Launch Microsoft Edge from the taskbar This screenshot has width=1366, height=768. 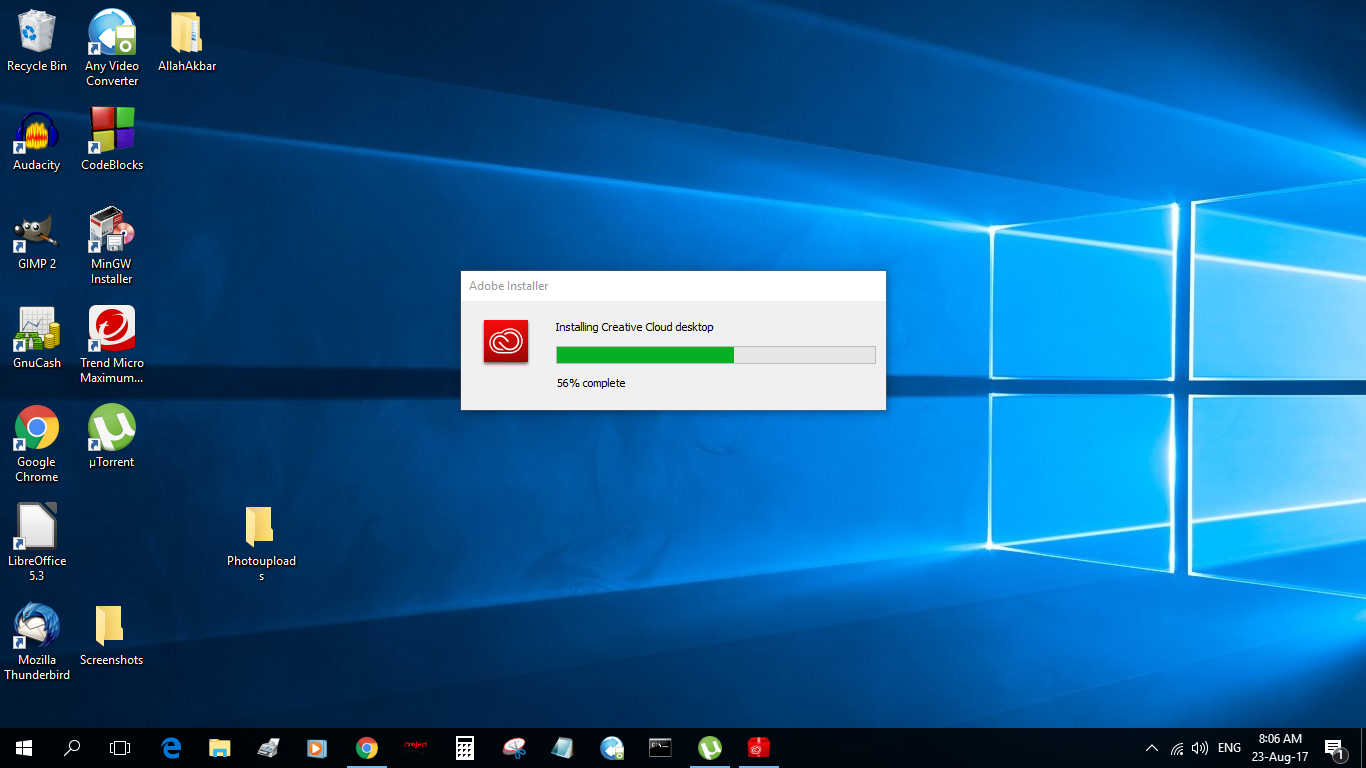coord(171,748)
